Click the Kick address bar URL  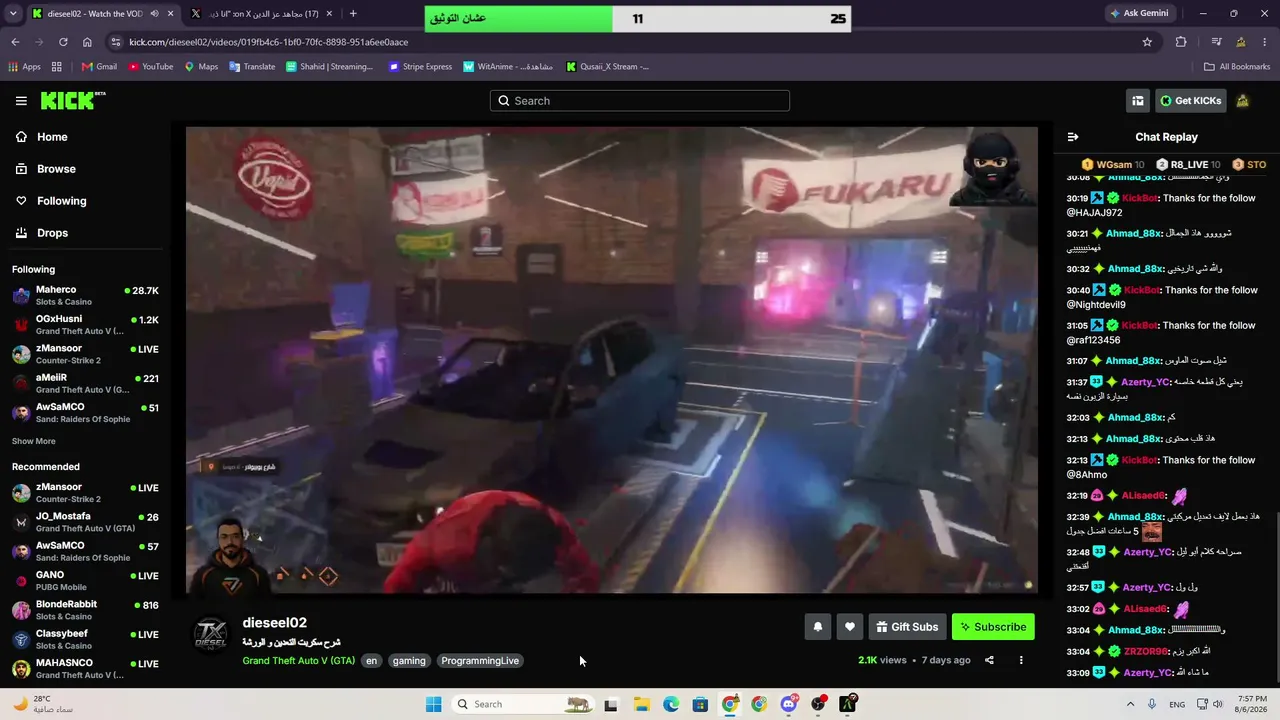pos(268,42)
